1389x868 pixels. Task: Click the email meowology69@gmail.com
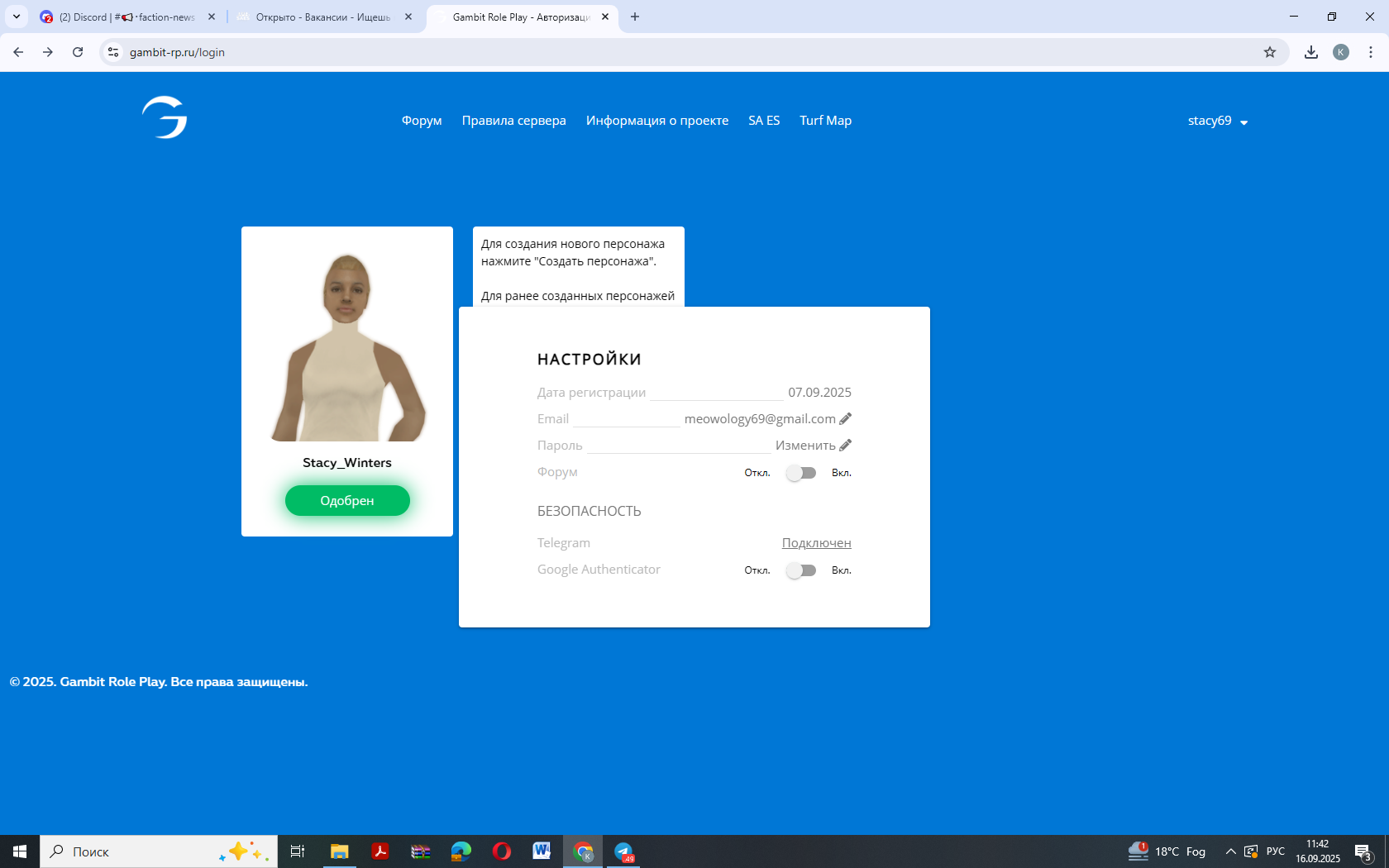click(x=760, y=418)
